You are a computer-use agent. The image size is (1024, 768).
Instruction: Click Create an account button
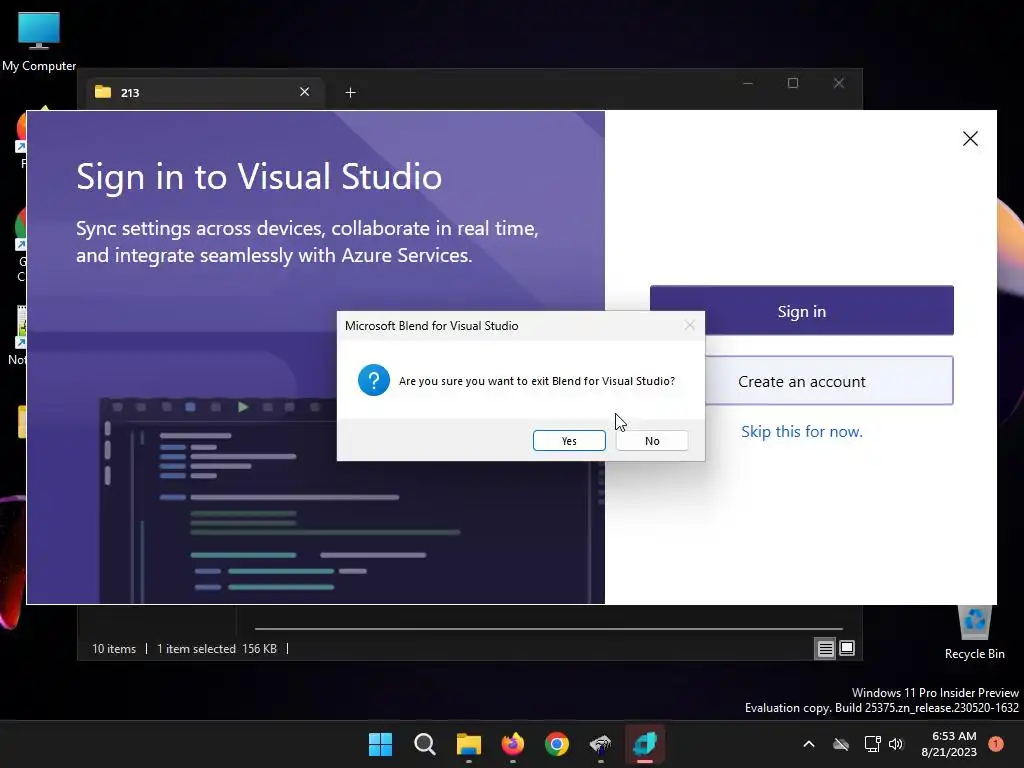(x=801, y=381)
